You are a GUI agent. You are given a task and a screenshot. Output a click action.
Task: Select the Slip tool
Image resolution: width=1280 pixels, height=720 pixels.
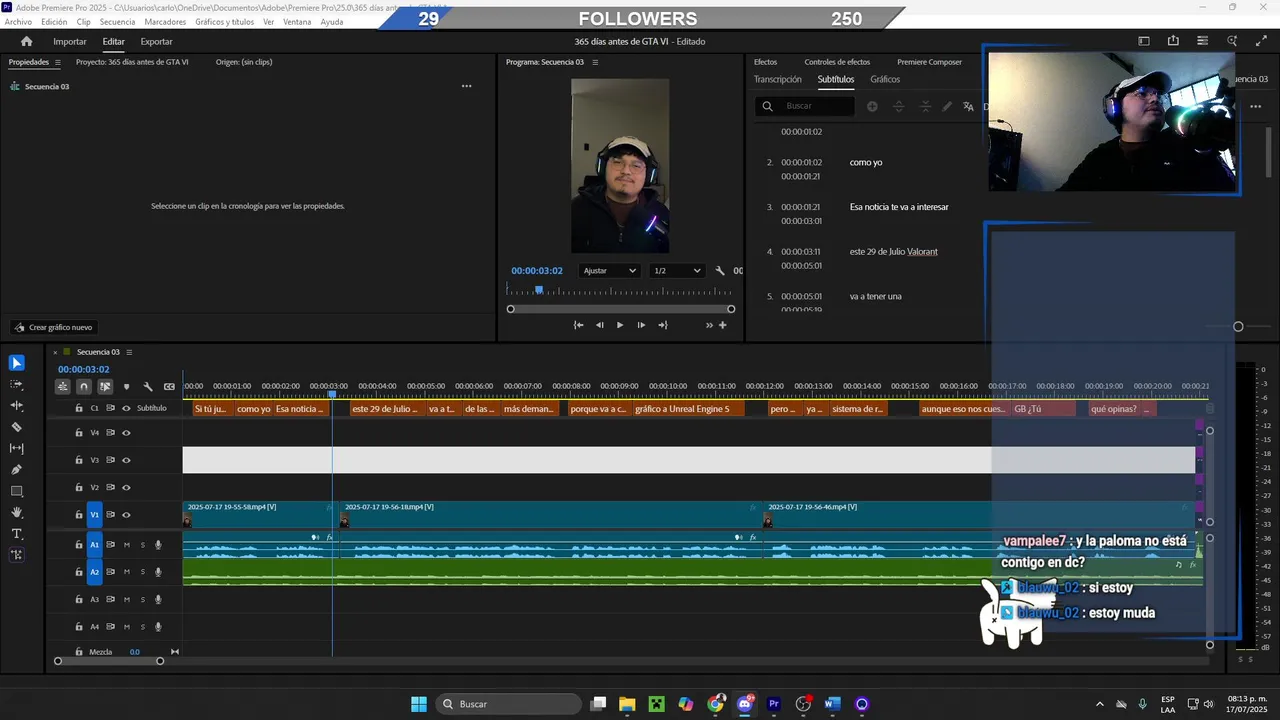[x=16, y=448]
